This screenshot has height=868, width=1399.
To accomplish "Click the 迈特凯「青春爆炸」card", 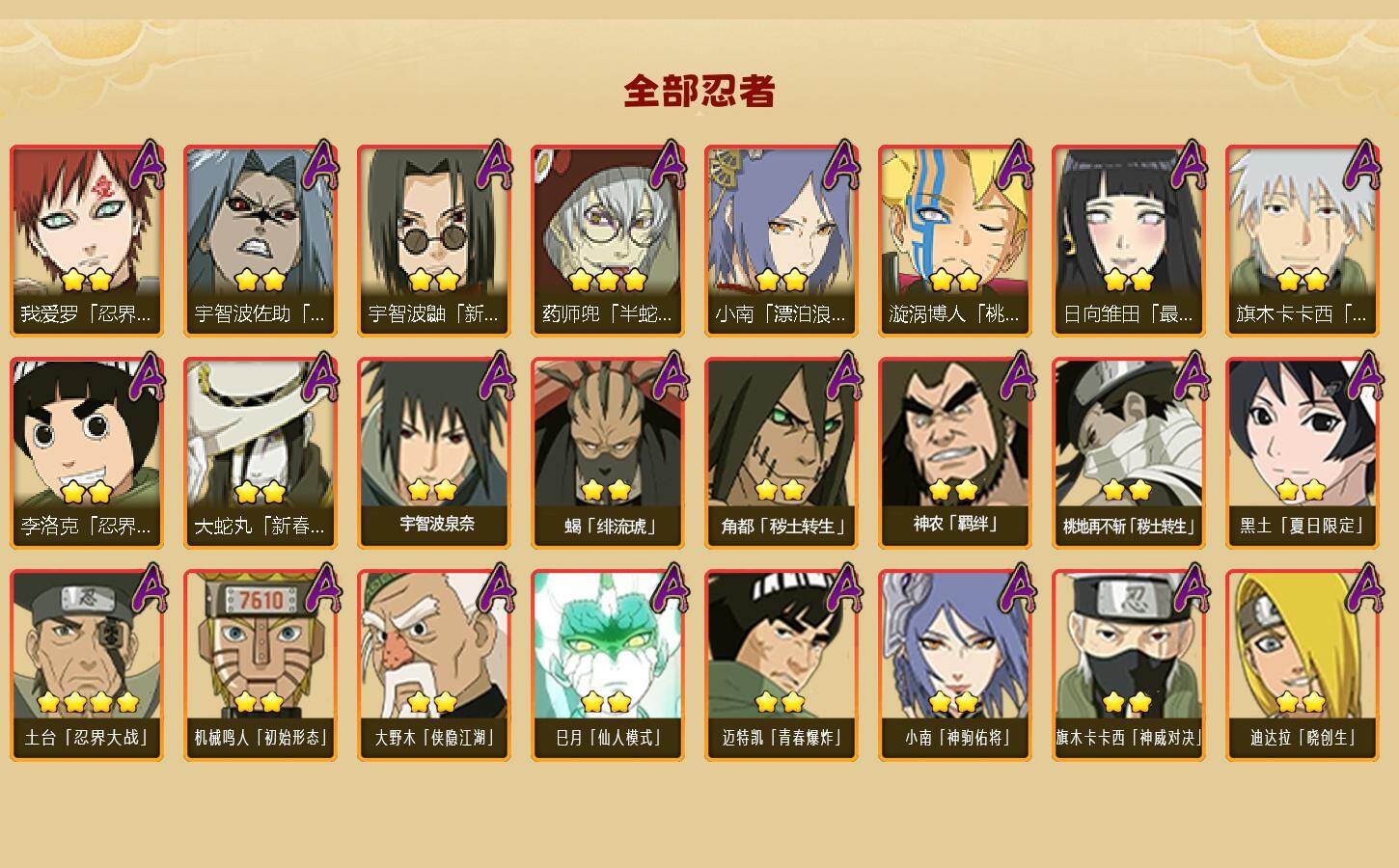I will tap(782, 665).
